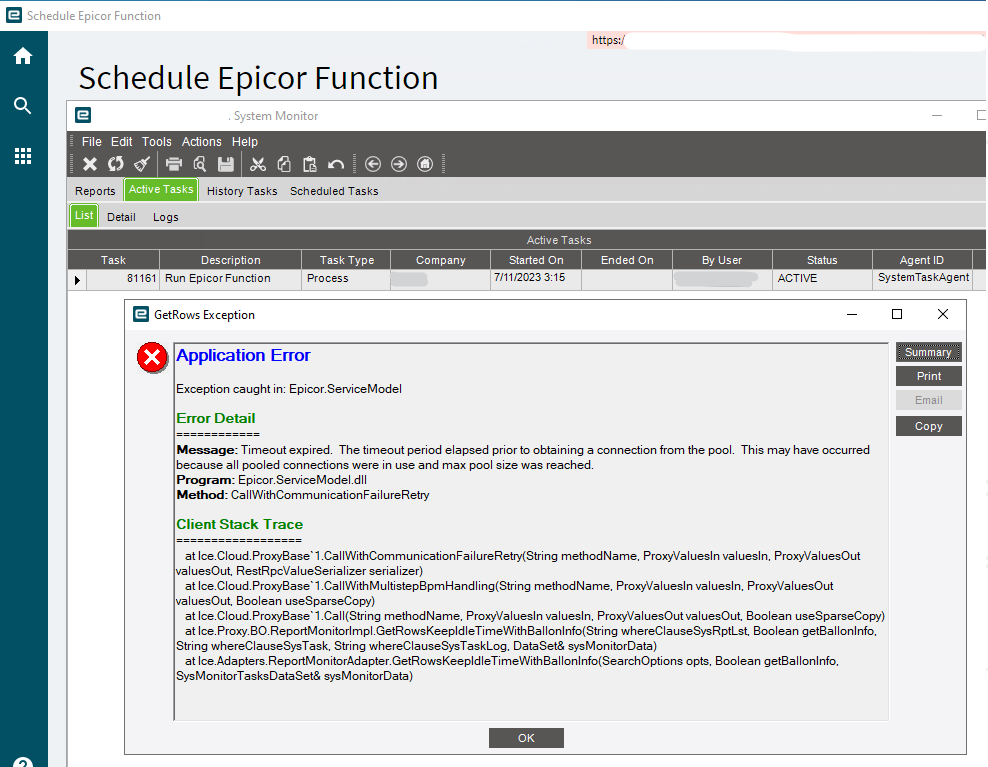The width and height of the screenshot is (988, 767).
Task: Click the Paste clipboard toolbar icon
Action: [x=309, y=164]
